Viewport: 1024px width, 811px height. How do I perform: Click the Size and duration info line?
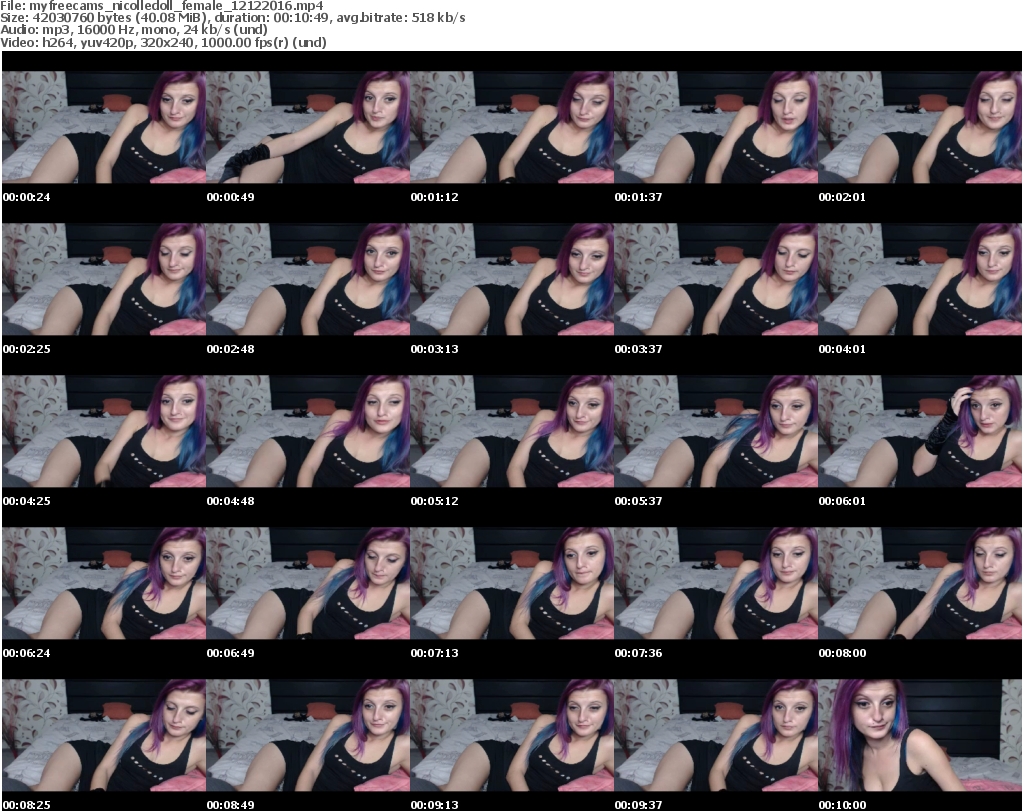coord(232,18)
